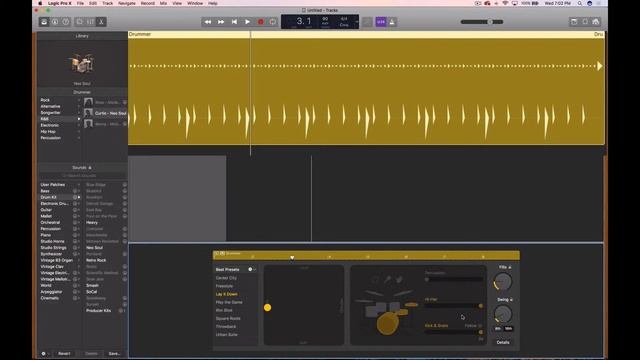Toggle the purple Count-in 1234 button
The height and width of the screenshot is (360, 640).
381,22
